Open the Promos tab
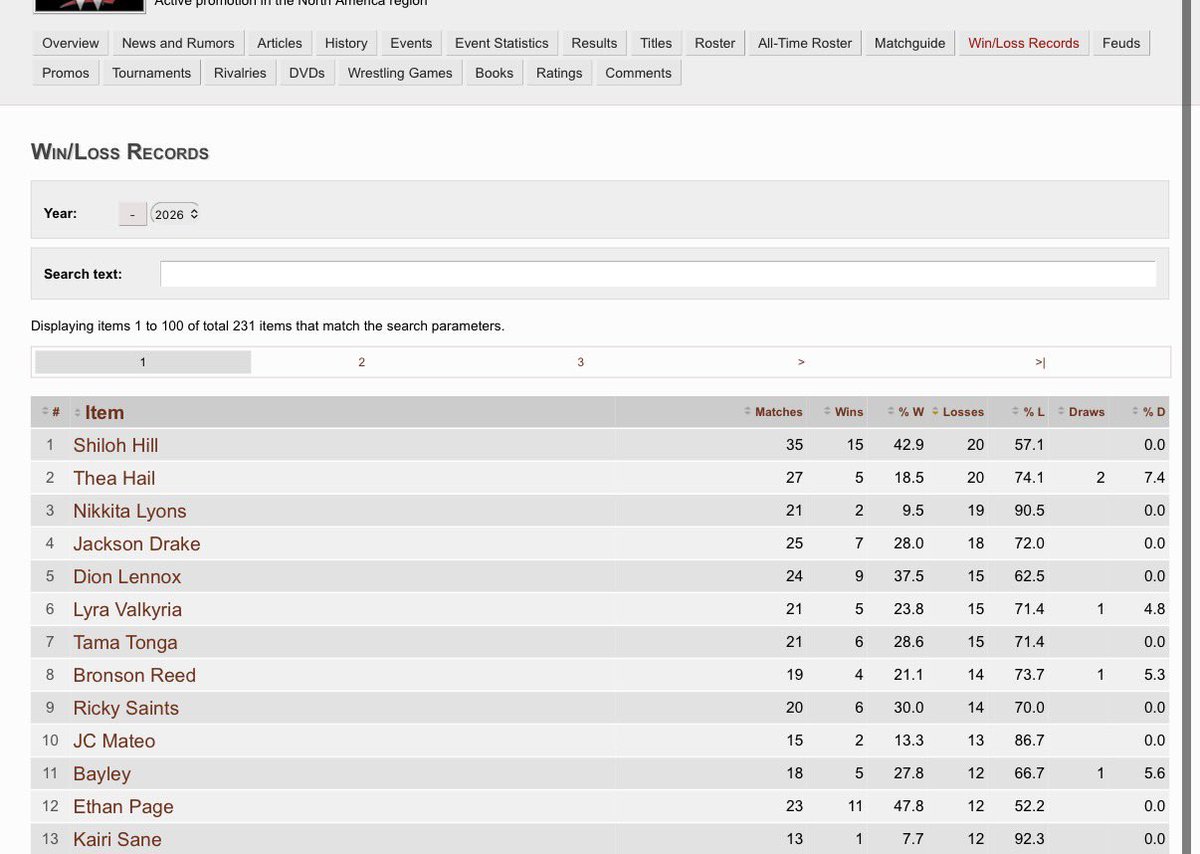The width and height of the screenshot is (1200, 854). 66,73
